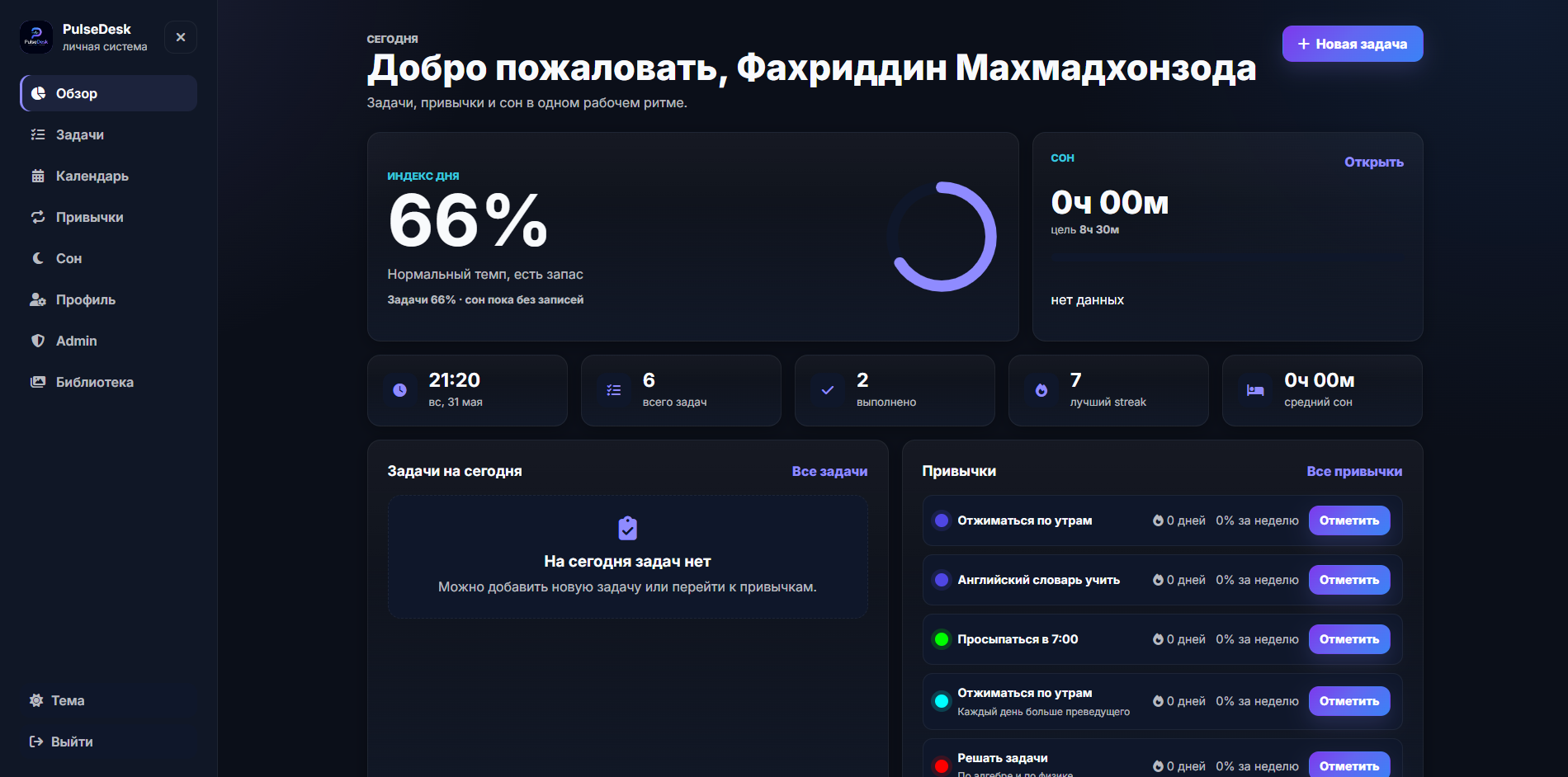1568x777 pixels.
Task: Click purple color dot of Английский словарь учить
Action: coord(942,580)
